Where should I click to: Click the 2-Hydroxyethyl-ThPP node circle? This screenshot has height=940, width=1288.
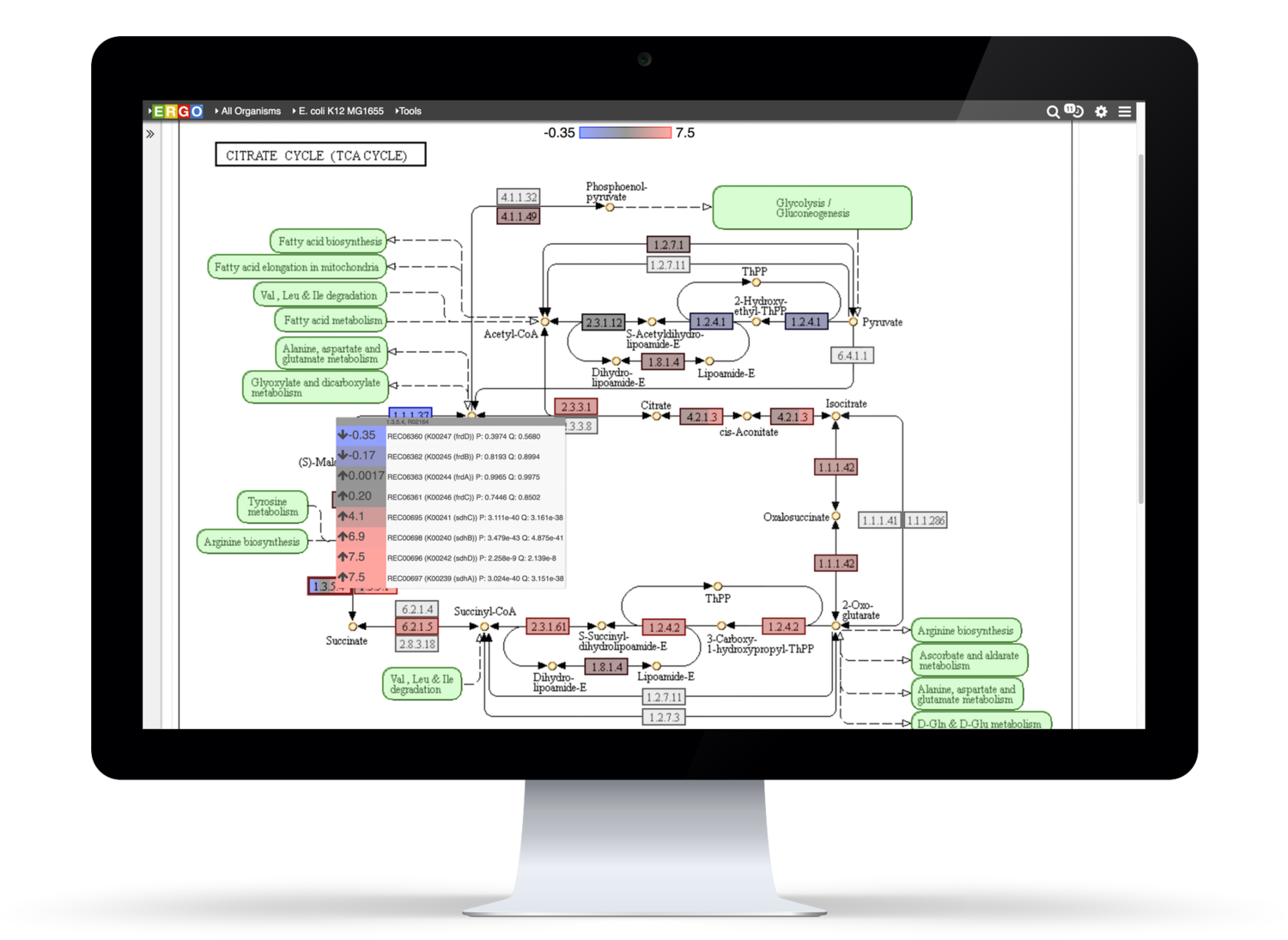click(x=756, y=322)
